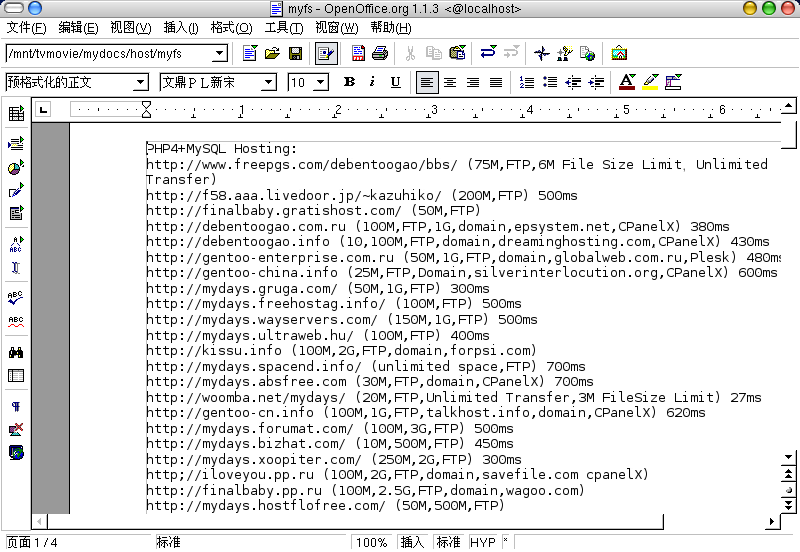Toggle Online Layout globe icon
This screenshot has height=552, width=800.
pos(16,453)
